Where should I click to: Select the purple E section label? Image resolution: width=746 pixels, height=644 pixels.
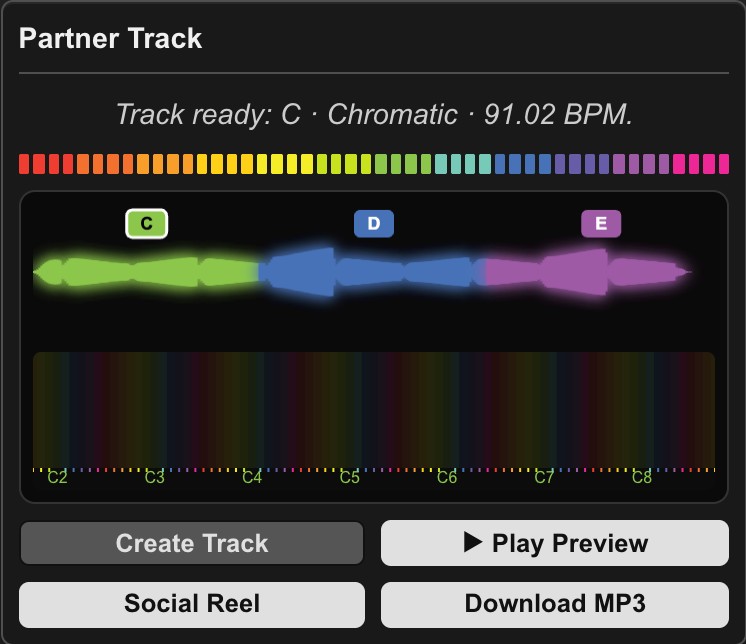click(601, 224)
